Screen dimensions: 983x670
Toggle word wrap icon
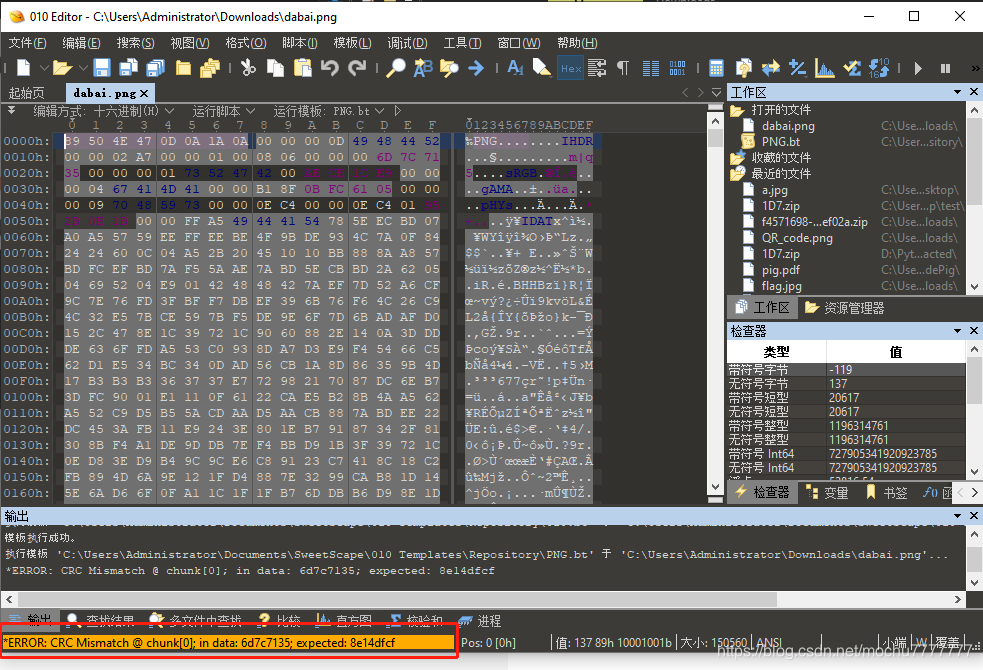[x=597, y=68]
